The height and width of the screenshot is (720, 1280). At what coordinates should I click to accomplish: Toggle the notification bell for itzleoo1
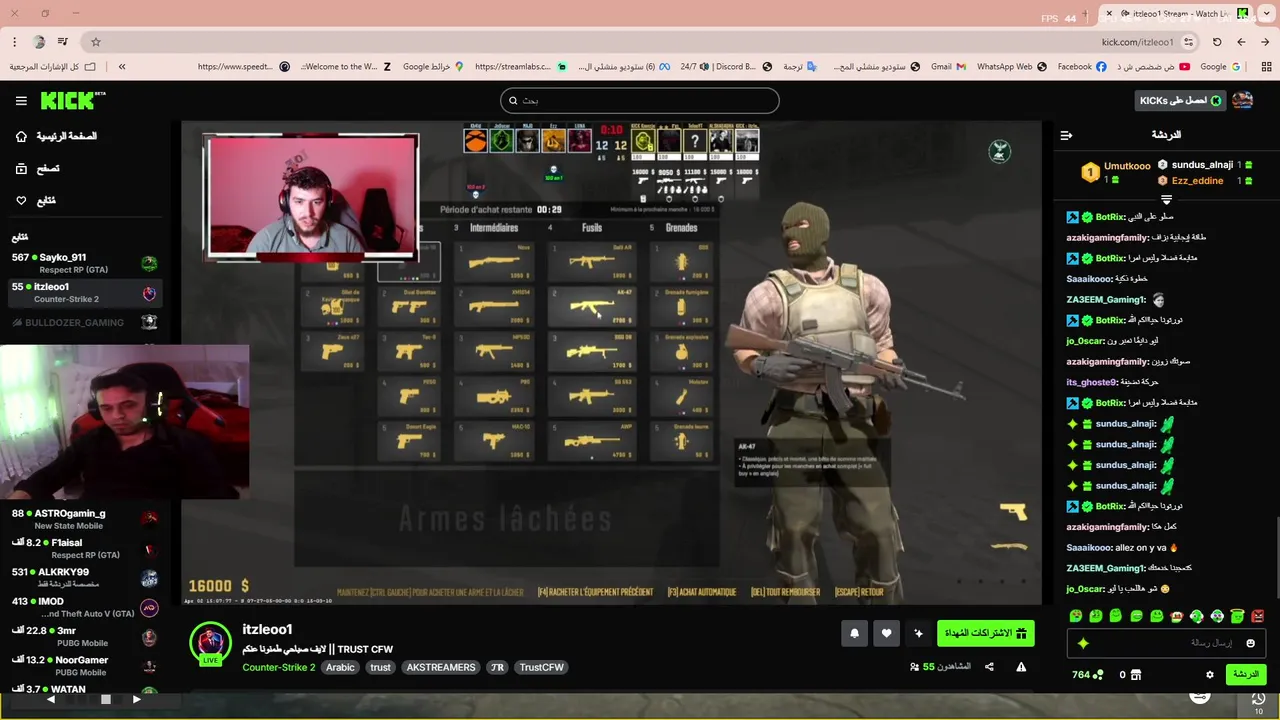click(854, 633)
